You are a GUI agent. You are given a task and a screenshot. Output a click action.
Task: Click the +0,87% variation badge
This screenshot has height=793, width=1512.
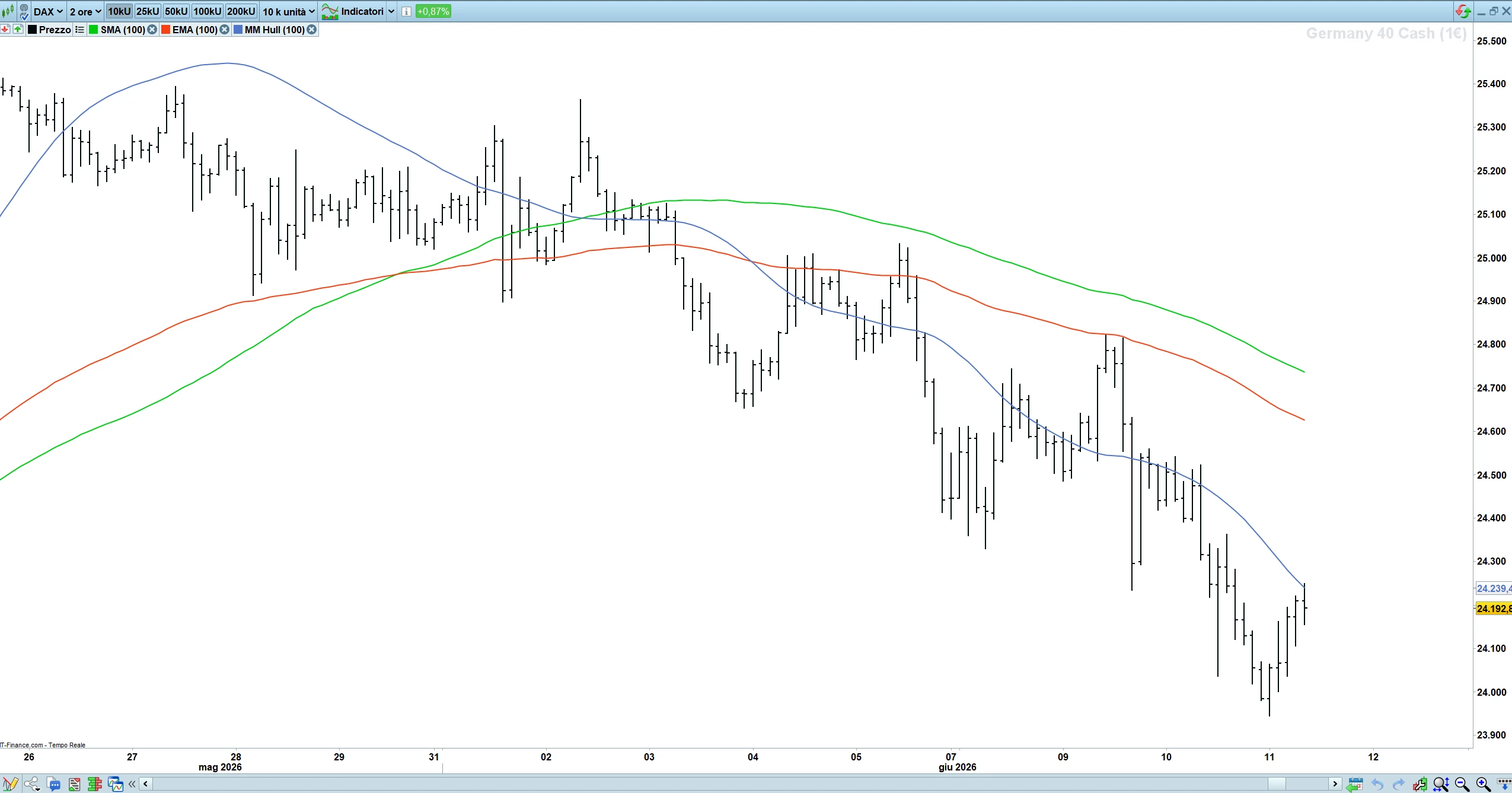pyautogui.click(x=433, y=11)
